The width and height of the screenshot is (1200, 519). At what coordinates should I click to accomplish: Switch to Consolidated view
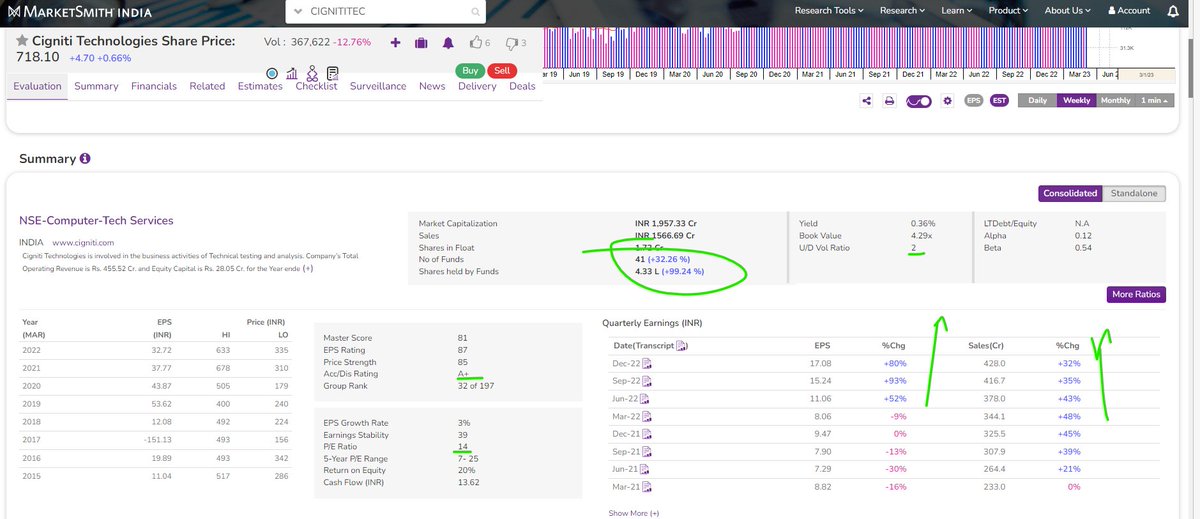[1070, 193]
